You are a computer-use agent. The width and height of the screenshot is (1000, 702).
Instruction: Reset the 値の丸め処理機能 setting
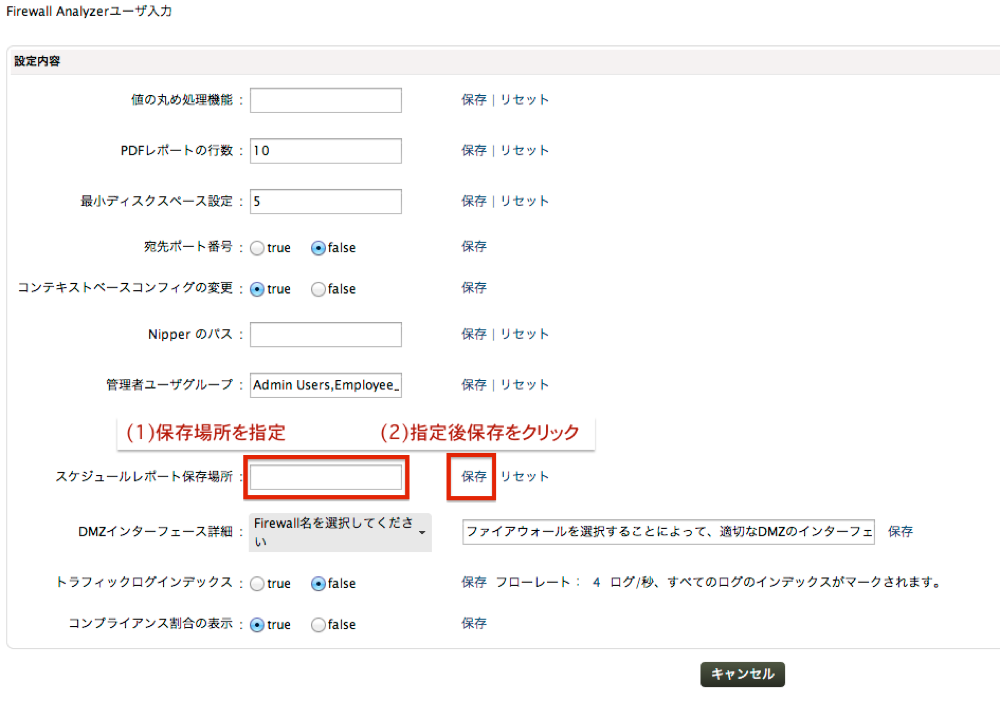click(x=524, y=99)
